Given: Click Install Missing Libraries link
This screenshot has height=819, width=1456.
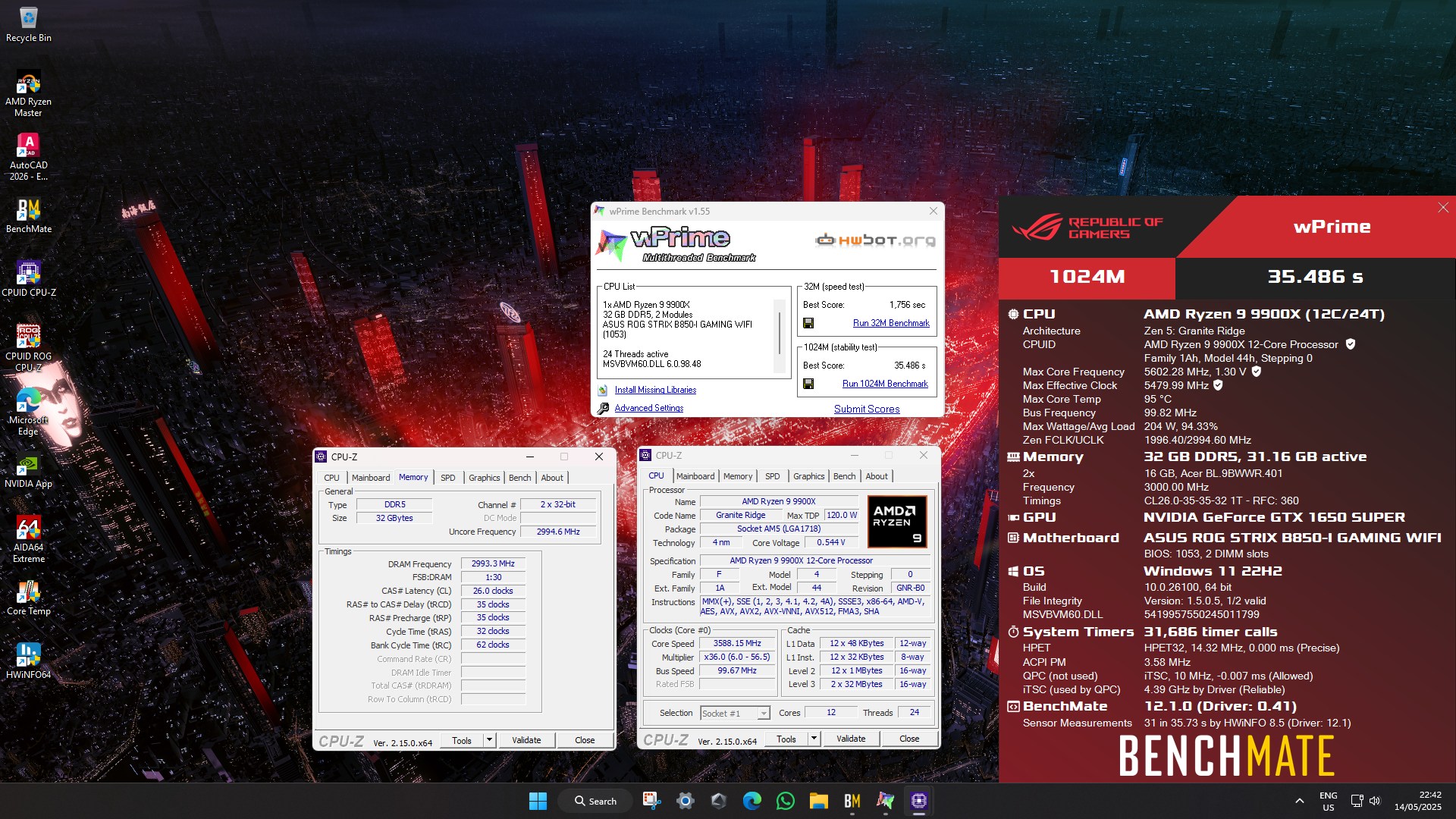Looking at the screenshot, I should (655, 390).
